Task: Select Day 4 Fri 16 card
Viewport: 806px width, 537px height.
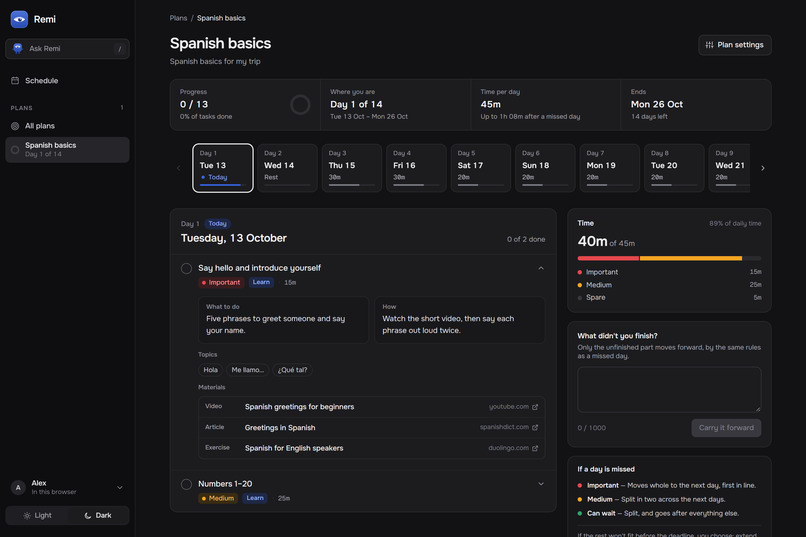Action: pos(416,168)
